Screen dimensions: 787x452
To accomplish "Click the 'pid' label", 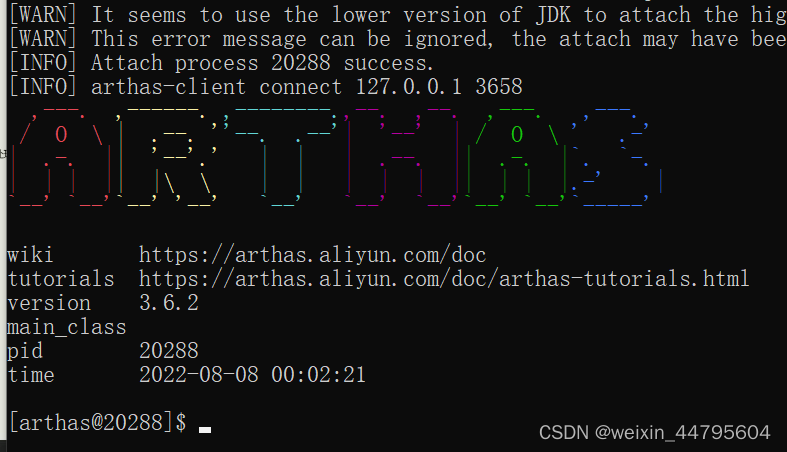I will pyautogui.click(x=25, y=351).
